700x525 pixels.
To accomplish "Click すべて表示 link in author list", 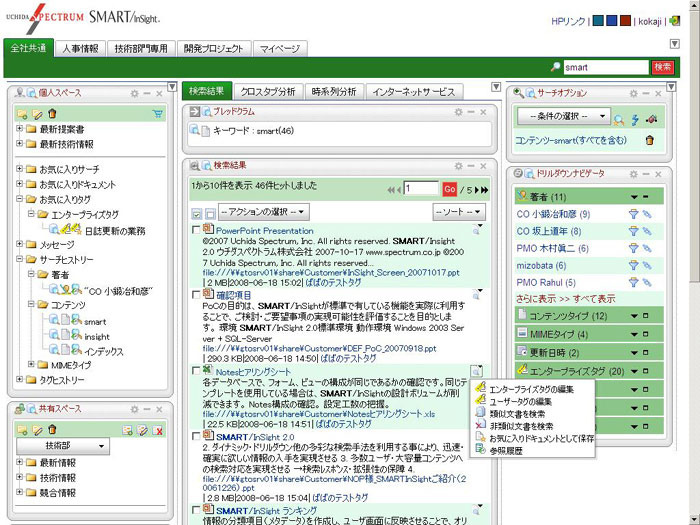I will pyautogui.click(x=594, y=299).
